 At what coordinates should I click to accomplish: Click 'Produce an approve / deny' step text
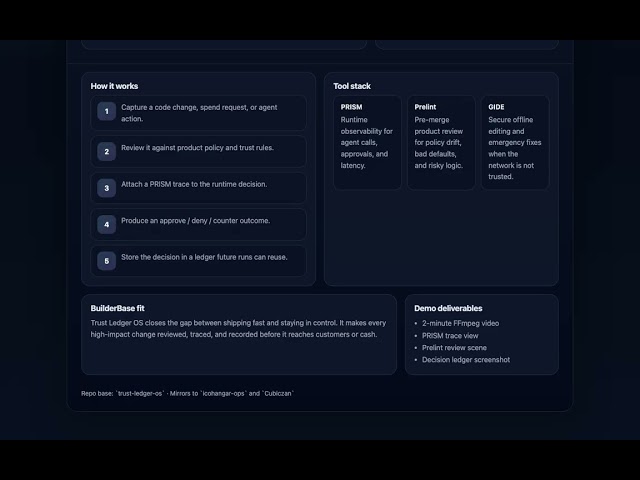tap(196, 220)
